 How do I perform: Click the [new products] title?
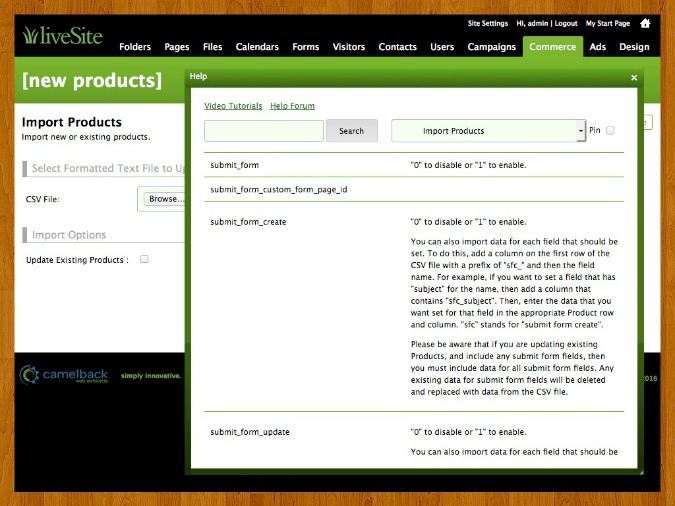(92, 81)
